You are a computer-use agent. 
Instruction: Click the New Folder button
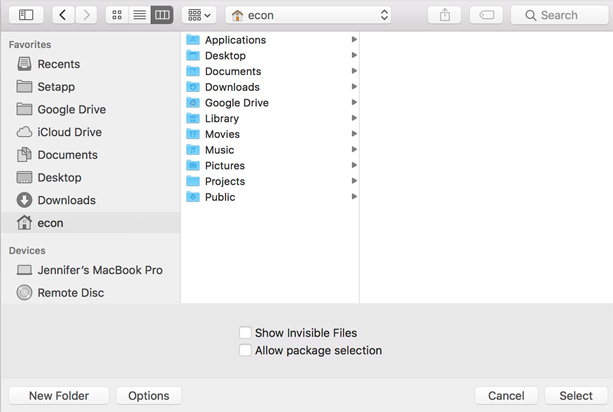coord(59,396)
